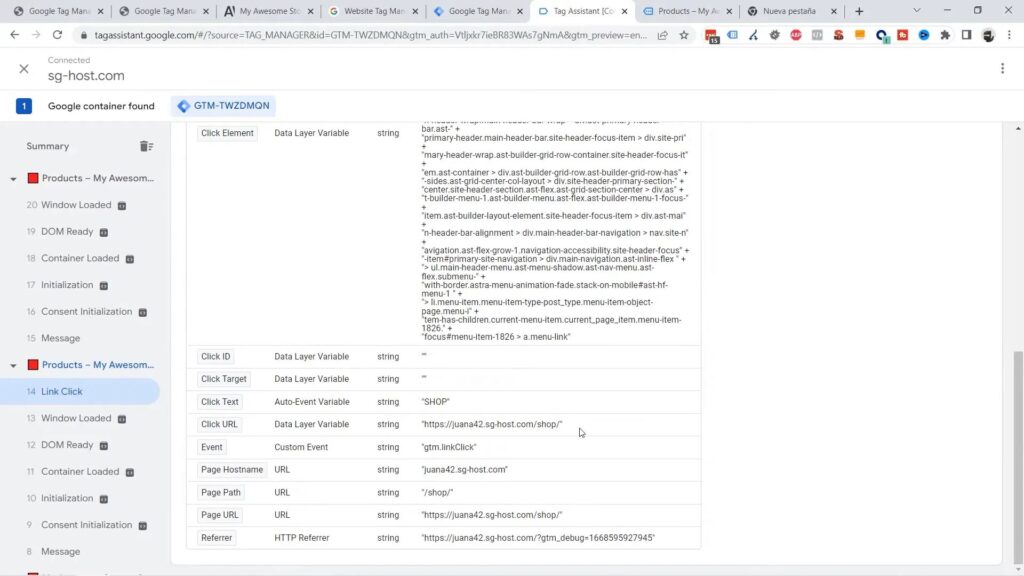Click the Click Element variable chip

tap(227, 133)
